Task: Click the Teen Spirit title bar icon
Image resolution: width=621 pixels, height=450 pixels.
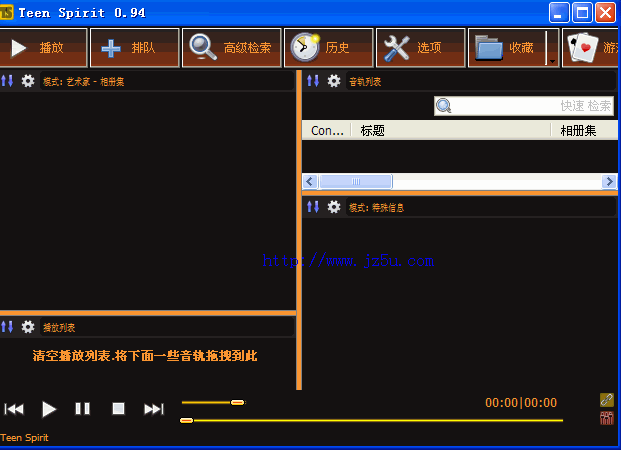Action: coord(6,12)
